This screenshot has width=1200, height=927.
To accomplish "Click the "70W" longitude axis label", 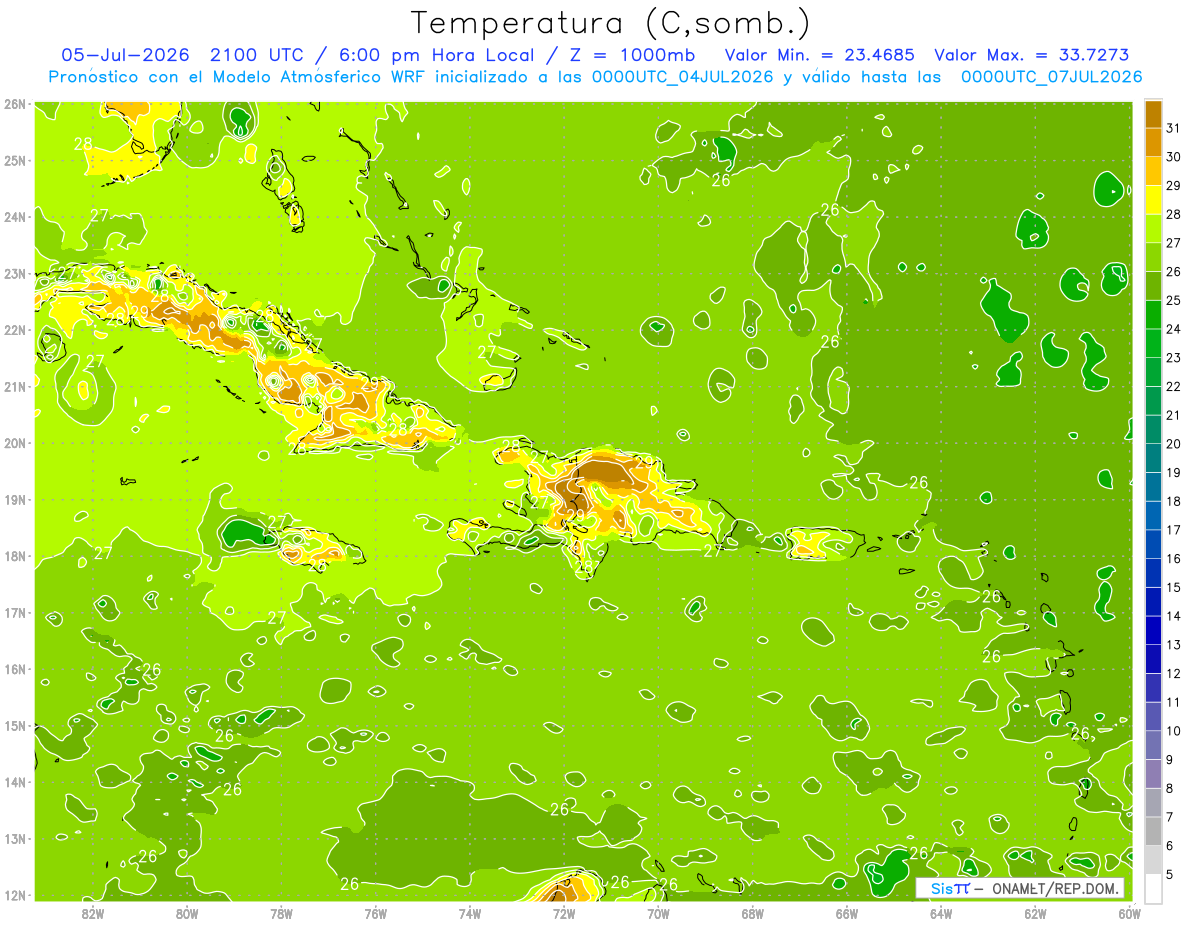I will point(658,913).
